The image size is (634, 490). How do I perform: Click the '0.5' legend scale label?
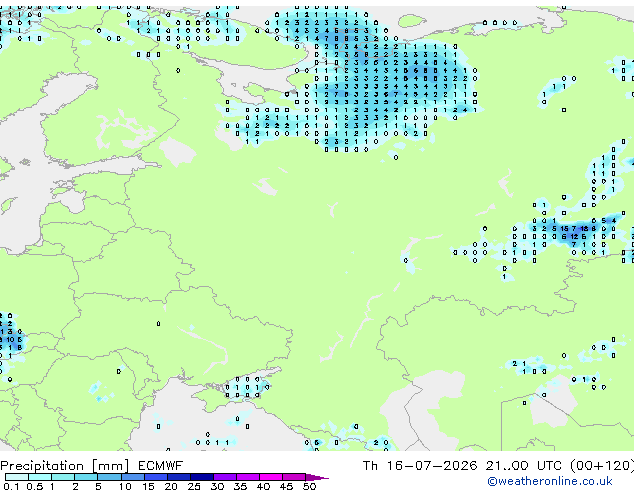[35, 486]
